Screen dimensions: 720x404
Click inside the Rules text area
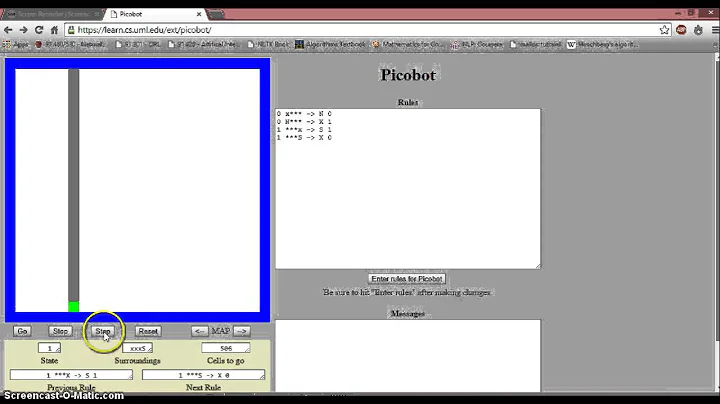click(408, 189)
